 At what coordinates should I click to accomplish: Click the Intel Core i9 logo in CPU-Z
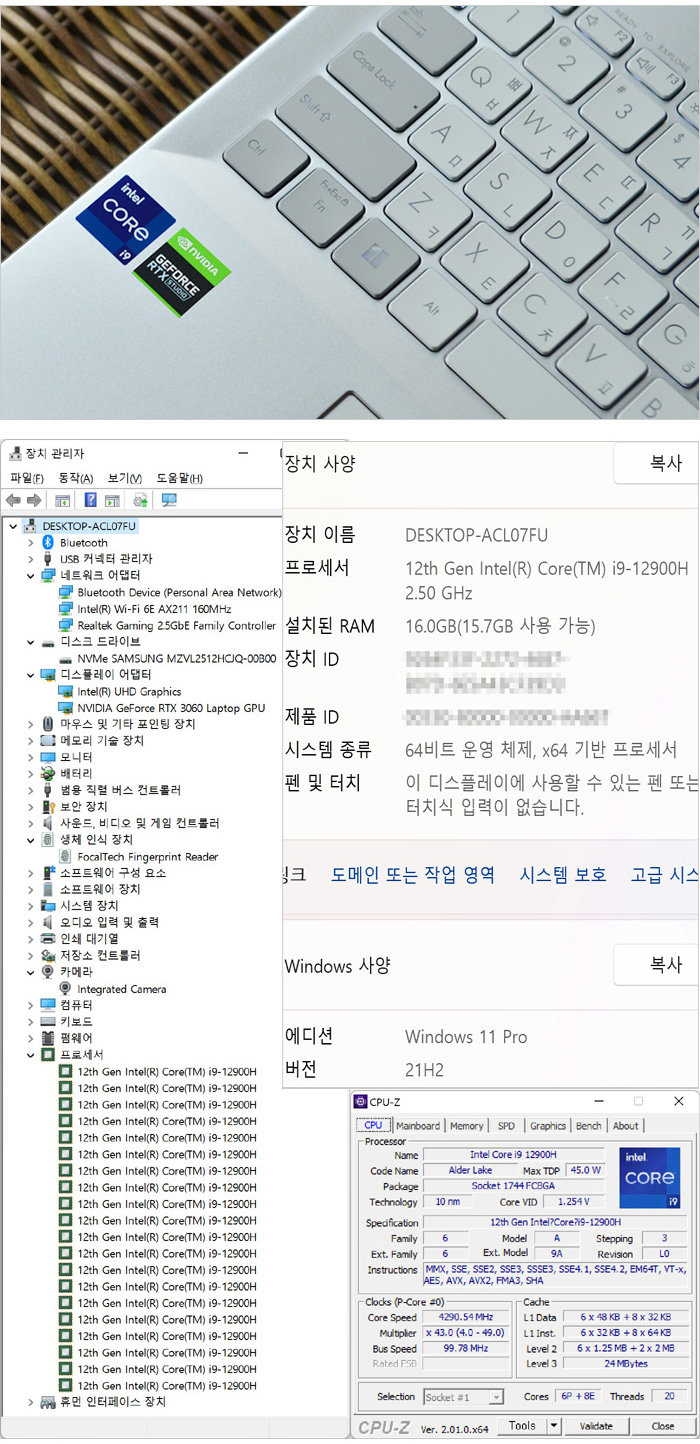pos(651,1177)
